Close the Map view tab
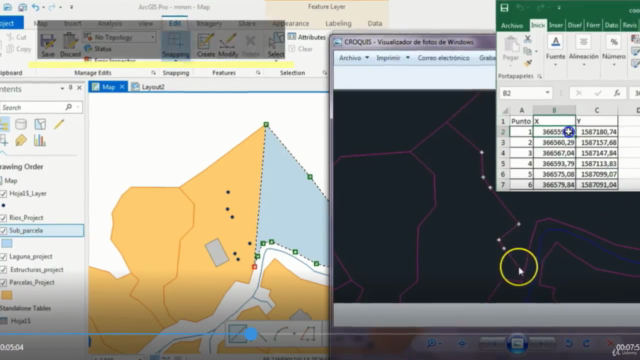This screenshot has width=640, height=360. [x=122, y=87]
